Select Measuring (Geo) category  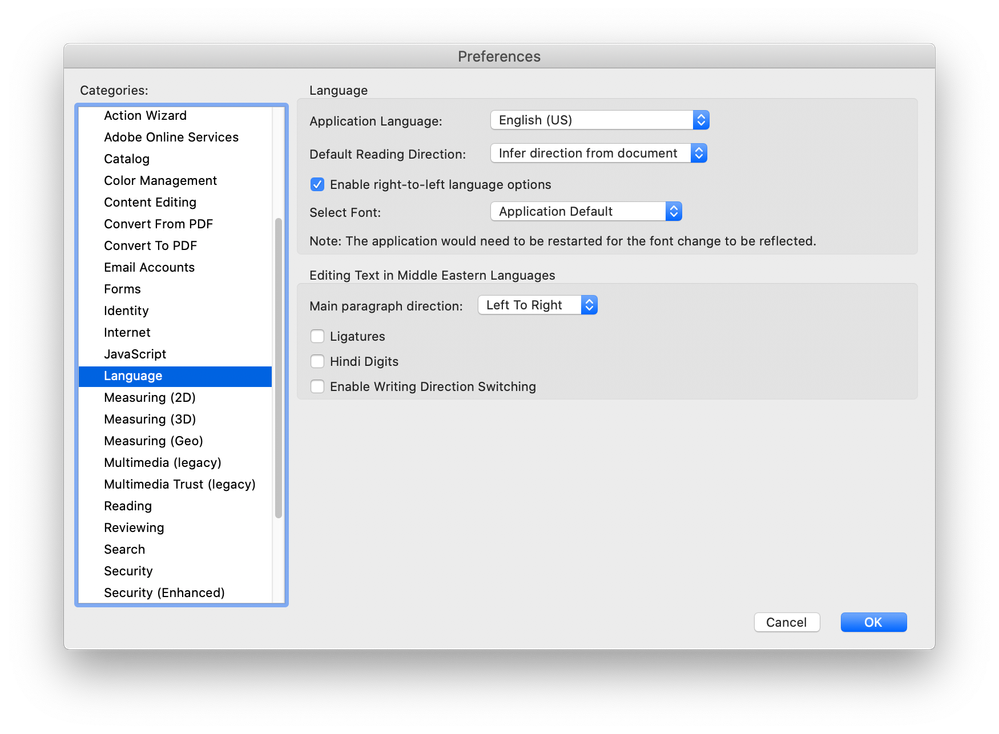[175, 441]
